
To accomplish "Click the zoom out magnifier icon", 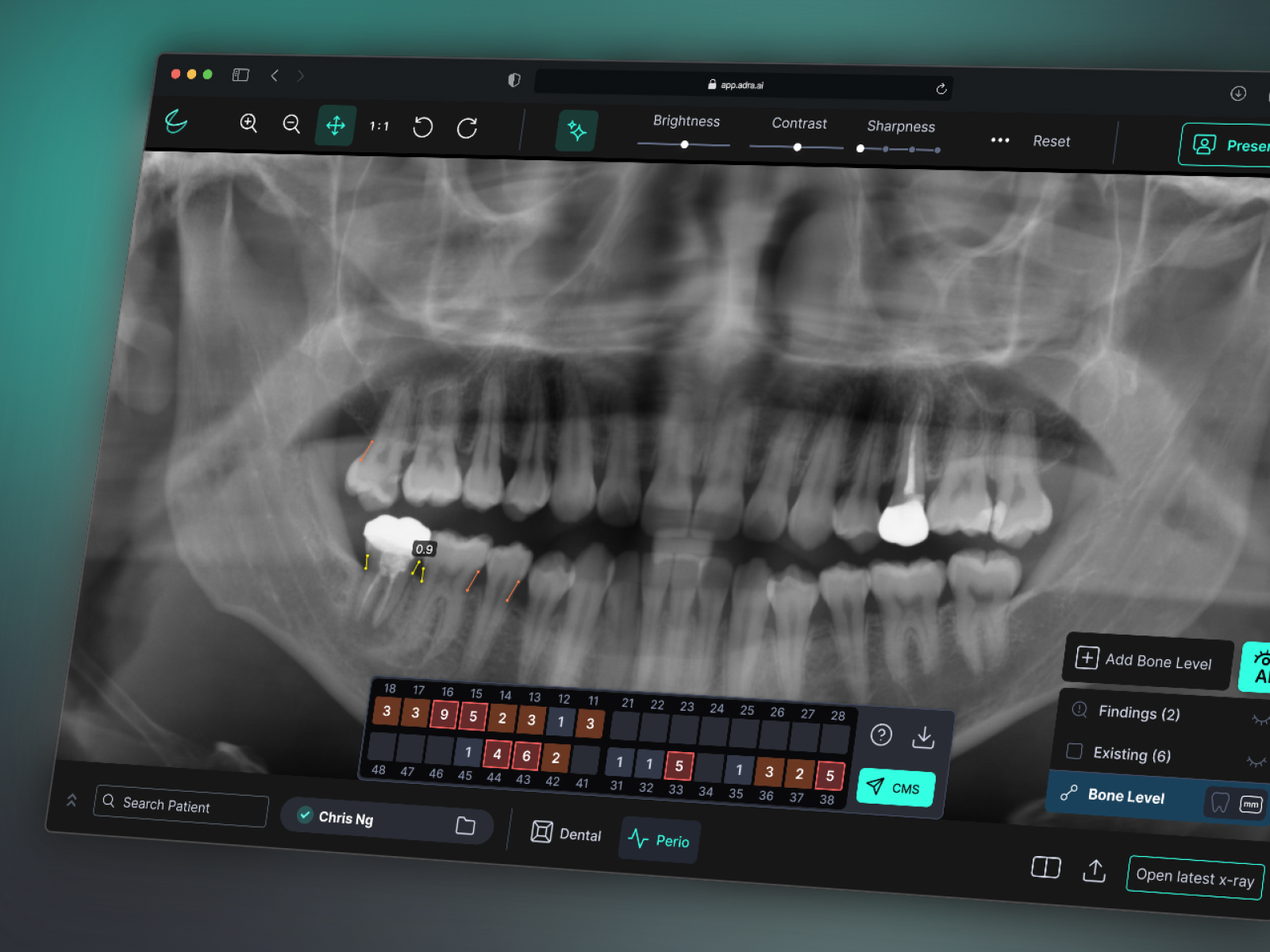I will (x=291, y=124).
